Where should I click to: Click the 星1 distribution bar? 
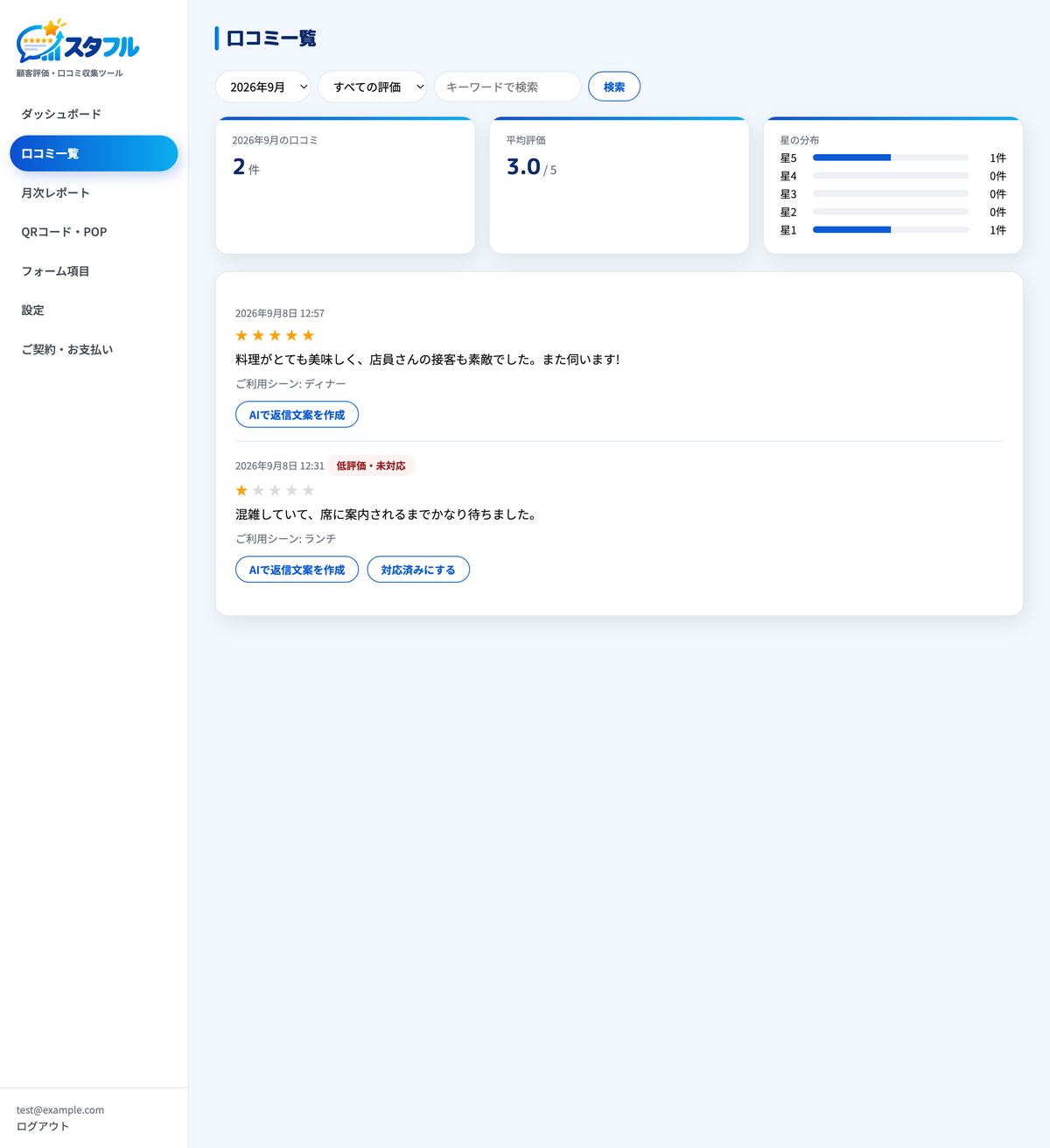click(x=891, y=230)
